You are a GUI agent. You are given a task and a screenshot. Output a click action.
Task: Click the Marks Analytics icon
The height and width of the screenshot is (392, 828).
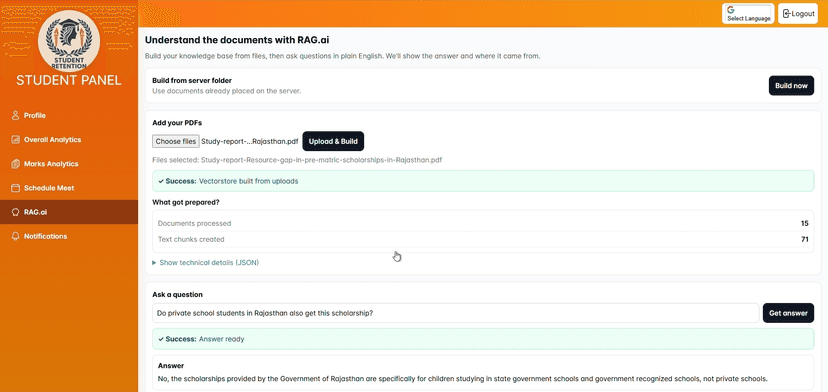[15, 164]
